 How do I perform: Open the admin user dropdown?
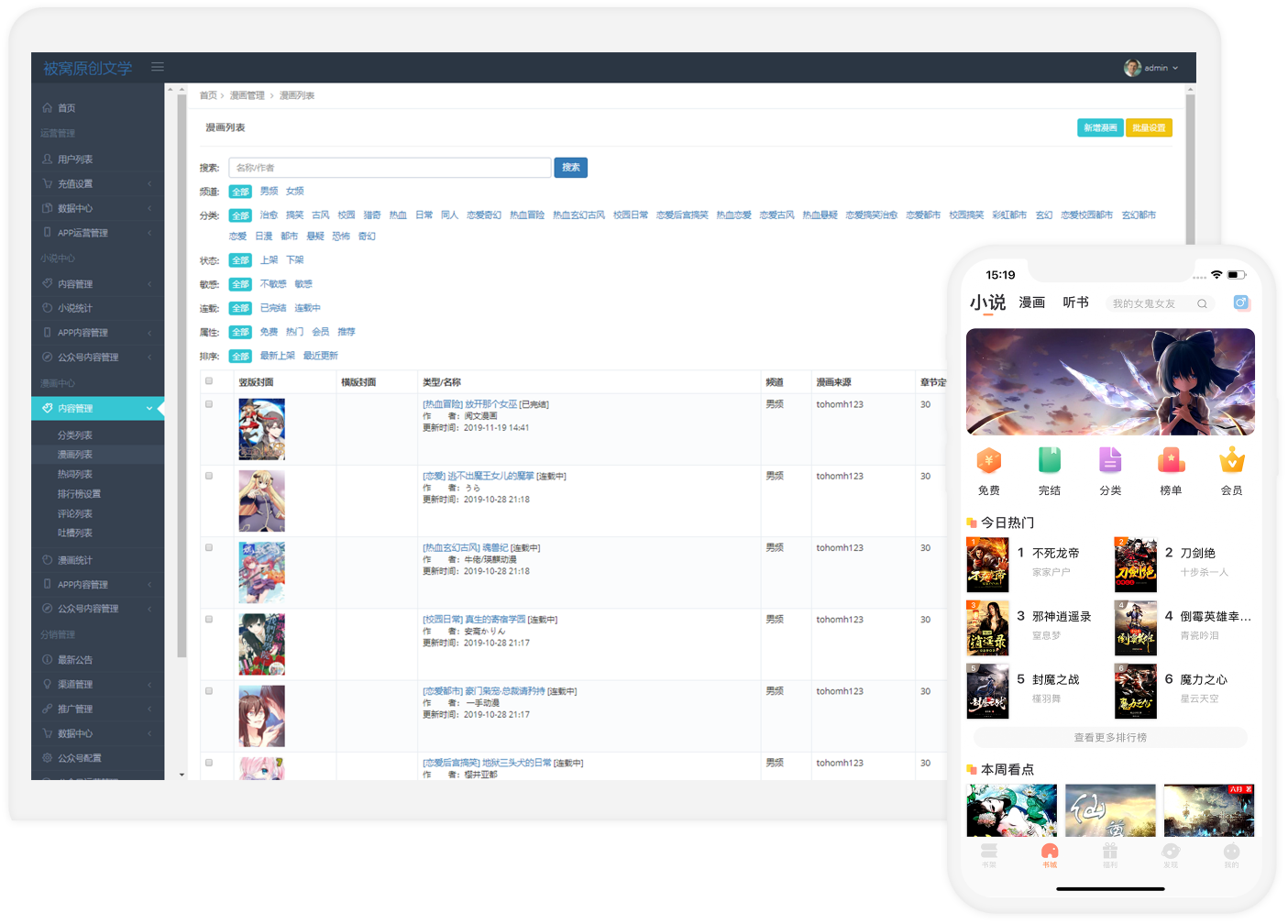[1151, 68]
